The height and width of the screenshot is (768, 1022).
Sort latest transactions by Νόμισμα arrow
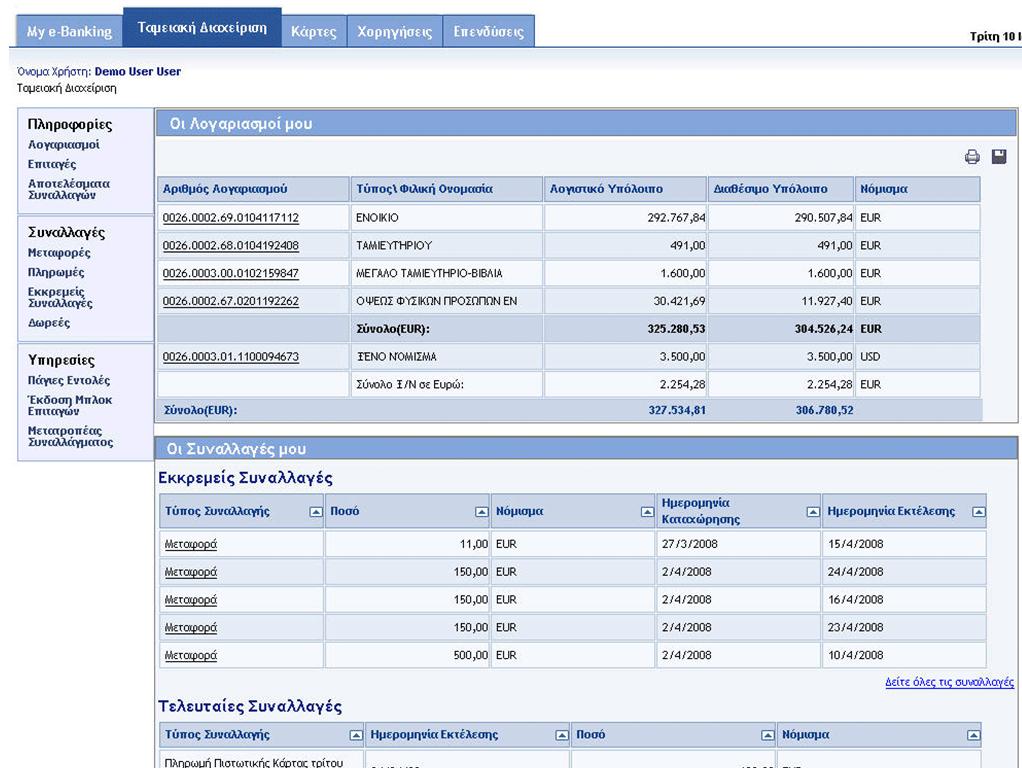point(973,735)
